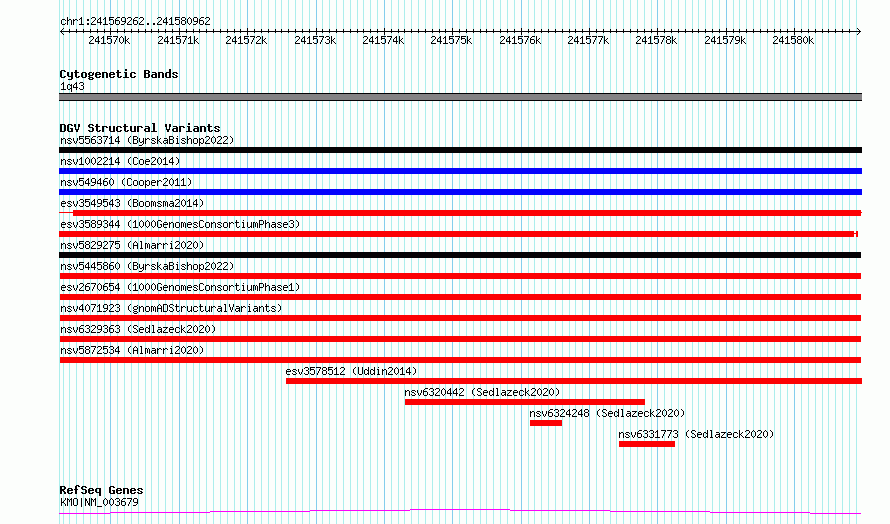Click the red bar under nsv5445860
This screenshot has width=890, height=524.
pyautogui.click(x=460, y=276)
